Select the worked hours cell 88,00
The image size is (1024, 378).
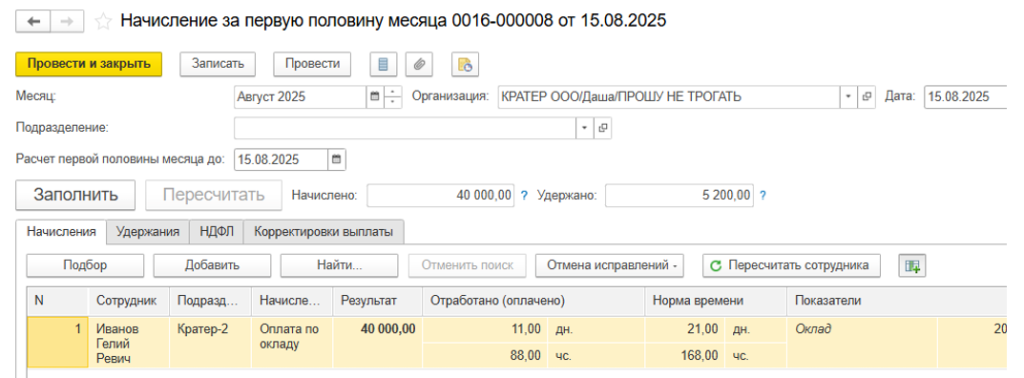485,356
